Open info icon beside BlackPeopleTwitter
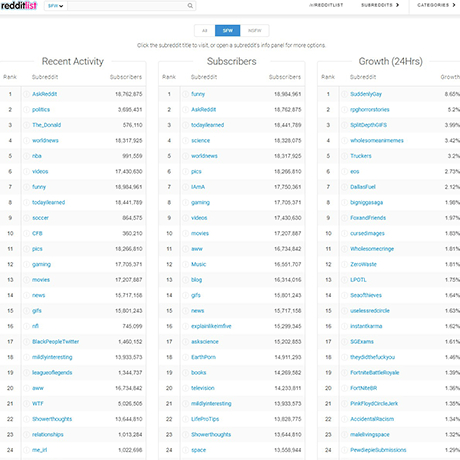This screenshot has width=460, height=460. coord(26,342)
